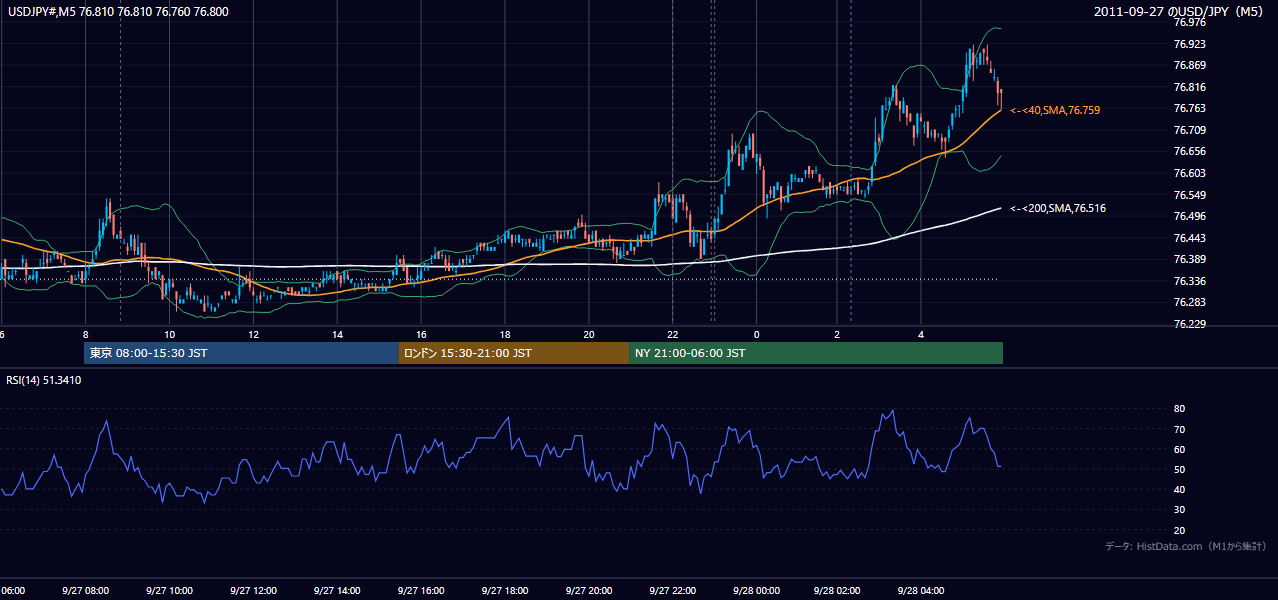
Task: Click the 9/27 10:00 time label
Action: pos(169,590)
